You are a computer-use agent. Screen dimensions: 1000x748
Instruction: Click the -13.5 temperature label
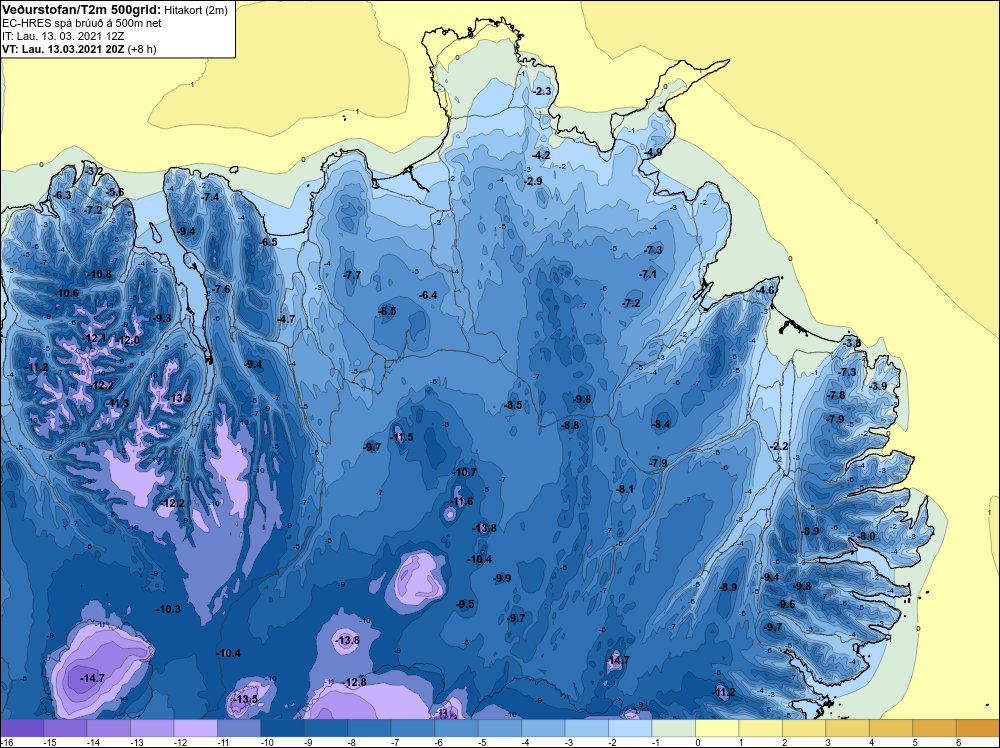point(246,700)
